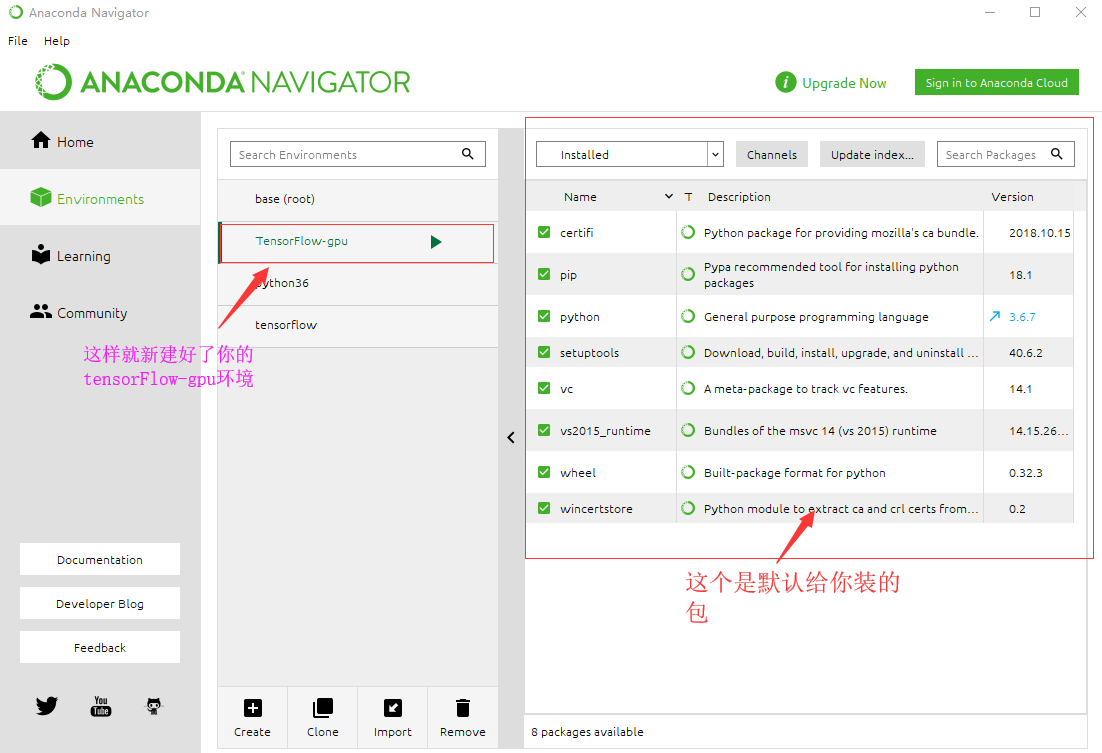
Task: Click certifi version 2018.10.15
Action: [x=1039, y=233]
